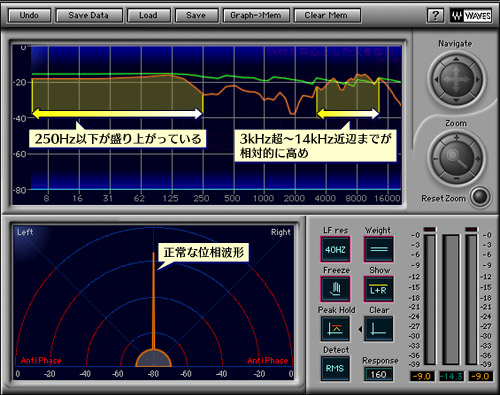Click the Clear Mem button
The height and width of the screenshot is (395, 500).
[x=327, y=16]
